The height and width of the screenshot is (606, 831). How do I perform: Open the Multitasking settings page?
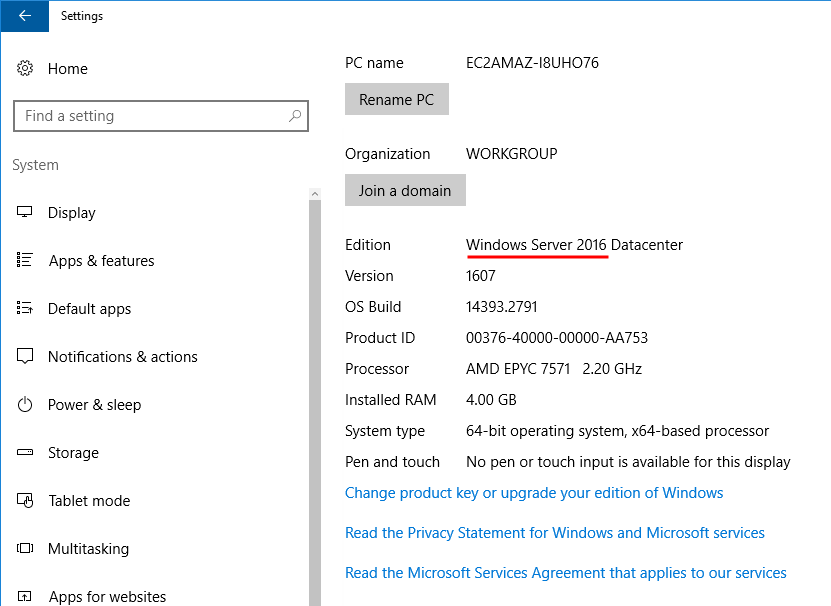point(89,548)
